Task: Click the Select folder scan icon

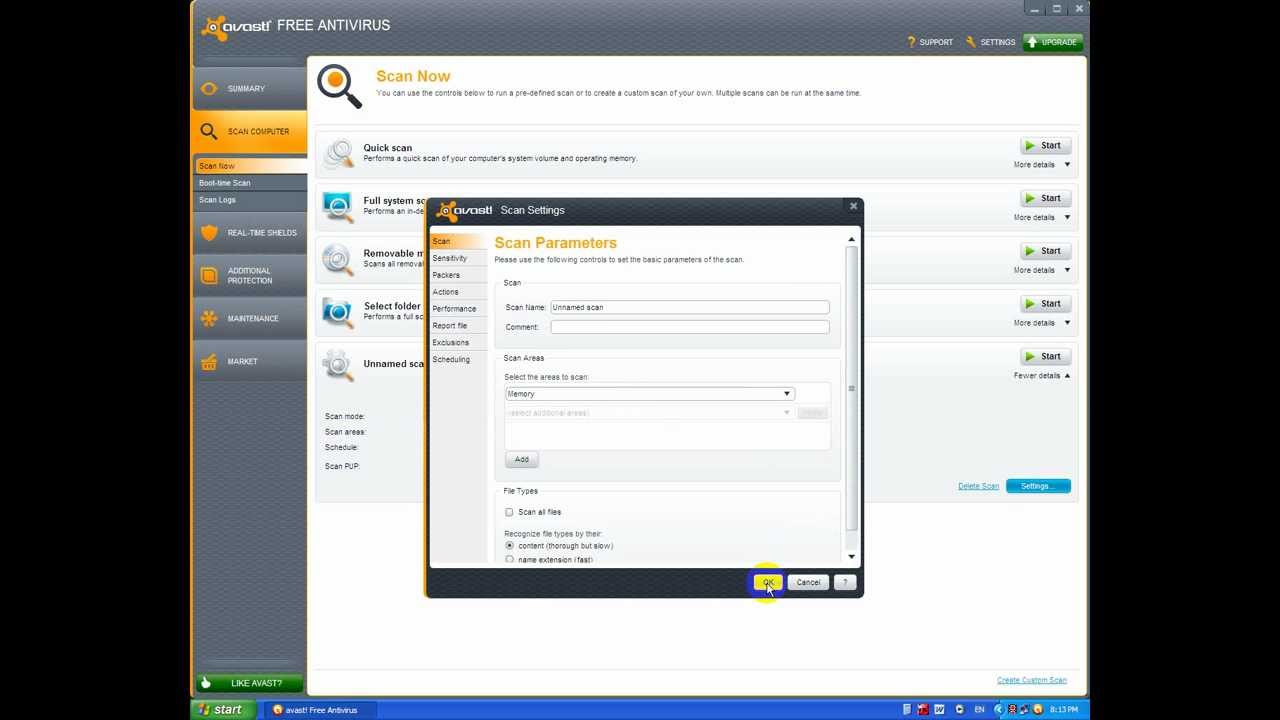Action: 338,312
